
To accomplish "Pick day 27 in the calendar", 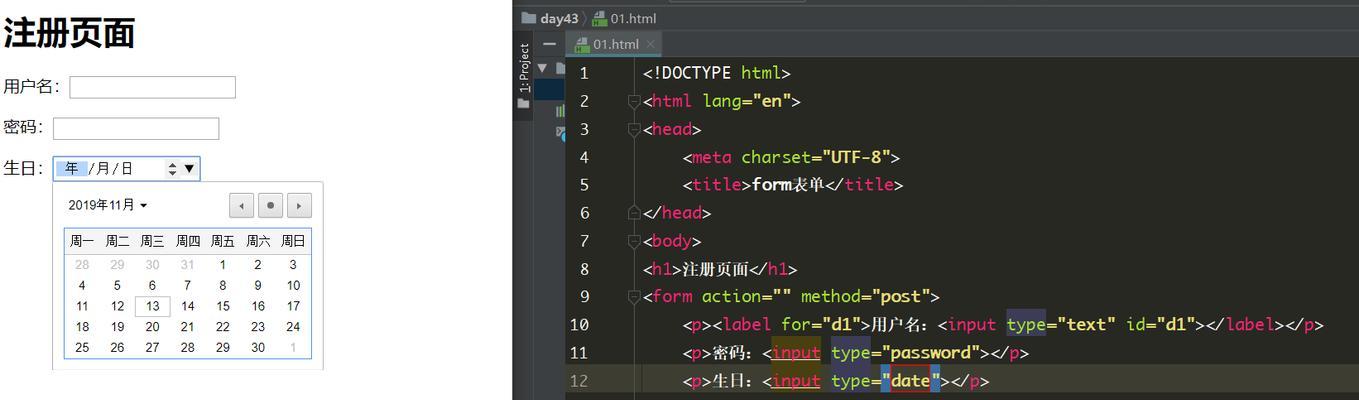I will point(152,348).
